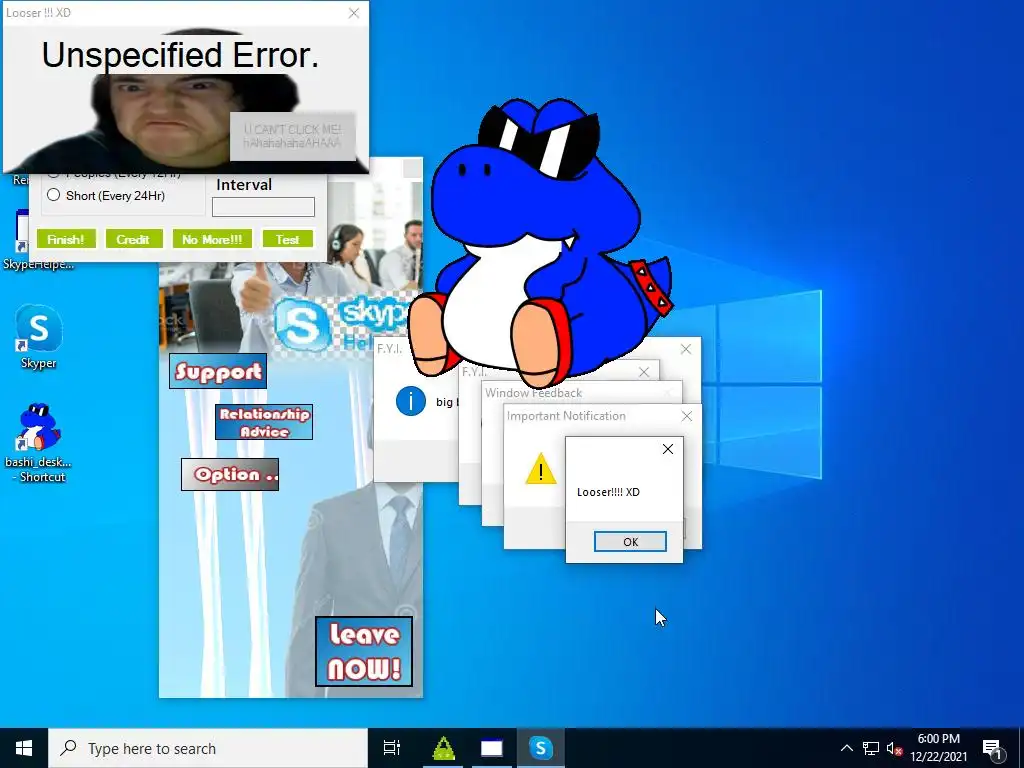This screenshot has width=1024, height=768.
Task: Click the Test button
Action: click(287, 239)
